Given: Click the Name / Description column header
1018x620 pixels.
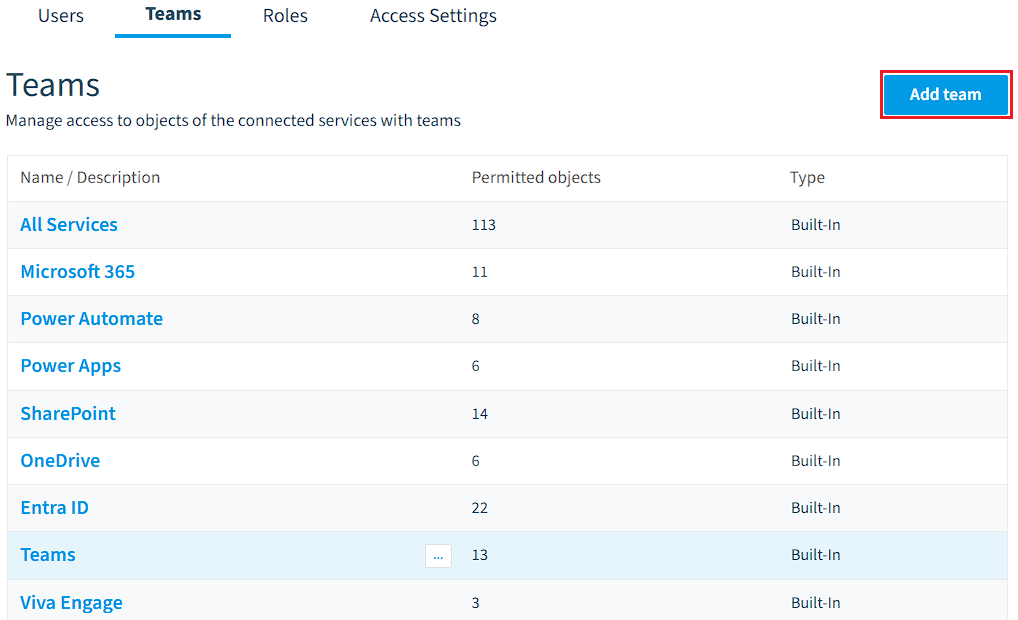Looking at the screenshot, I should [x=90, y=178].
